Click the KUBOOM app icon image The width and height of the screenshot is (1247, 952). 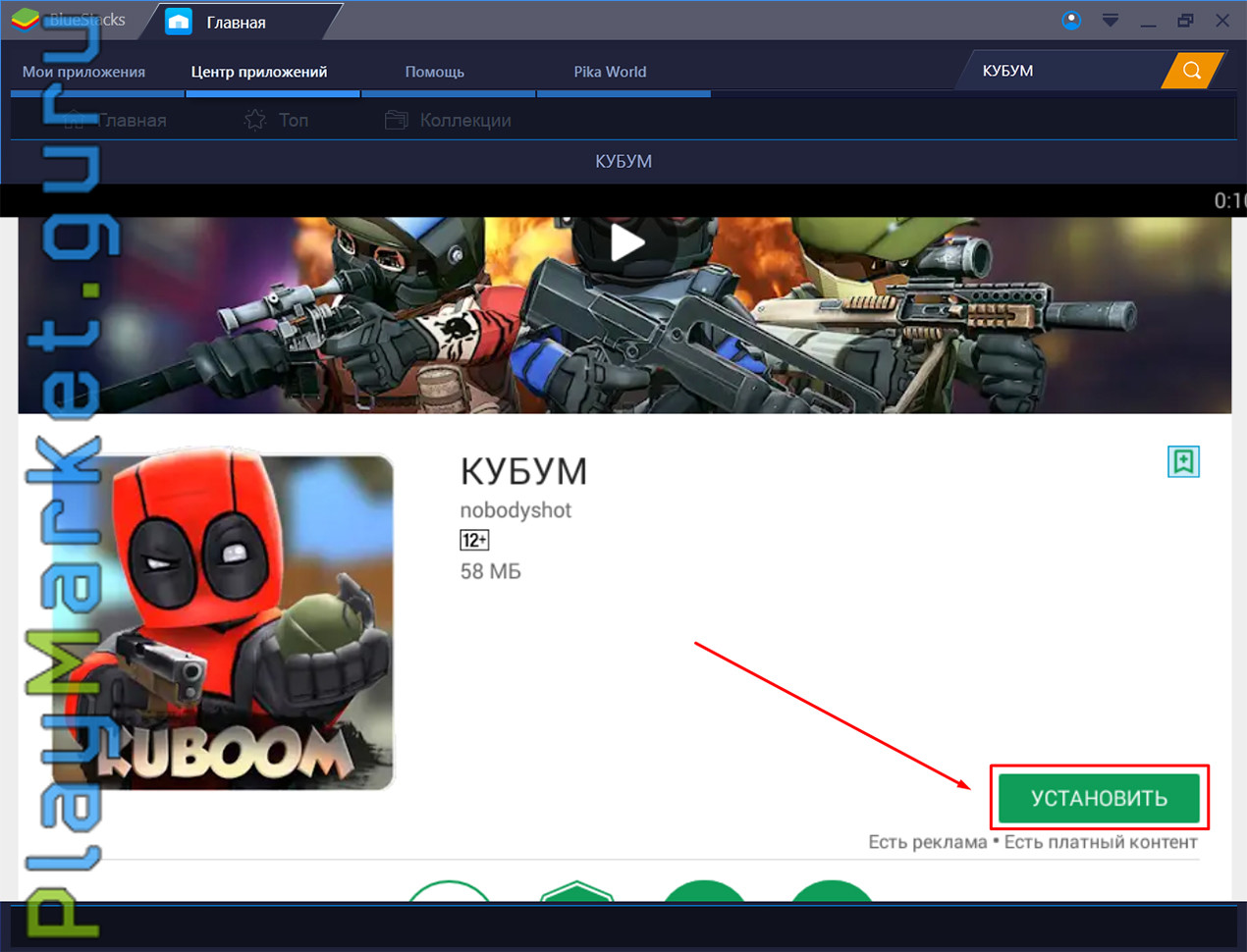pos(223,621)
